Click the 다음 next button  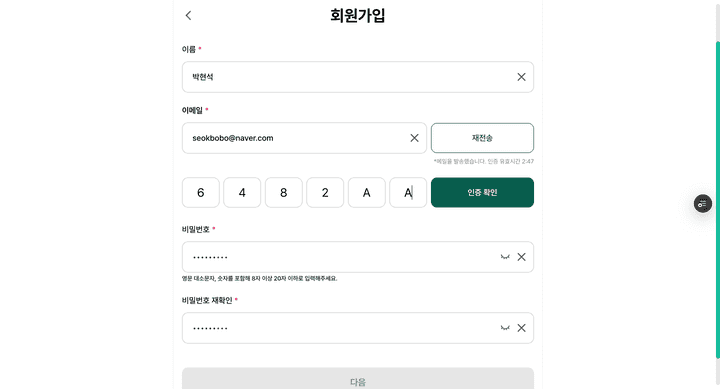(x=358, y=378)
